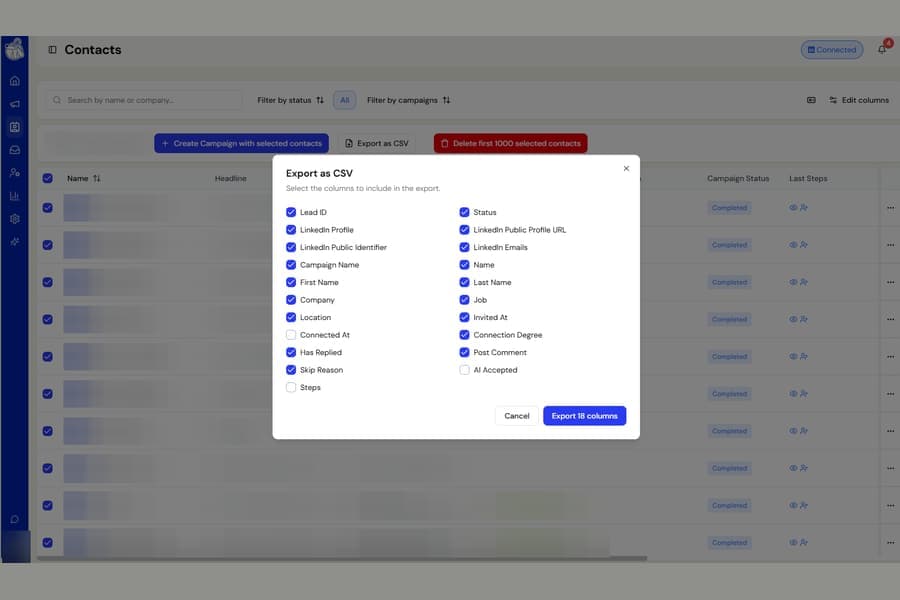Click the eye icon in last contact row
Screen dimensions: 900x600
point(793,543)
